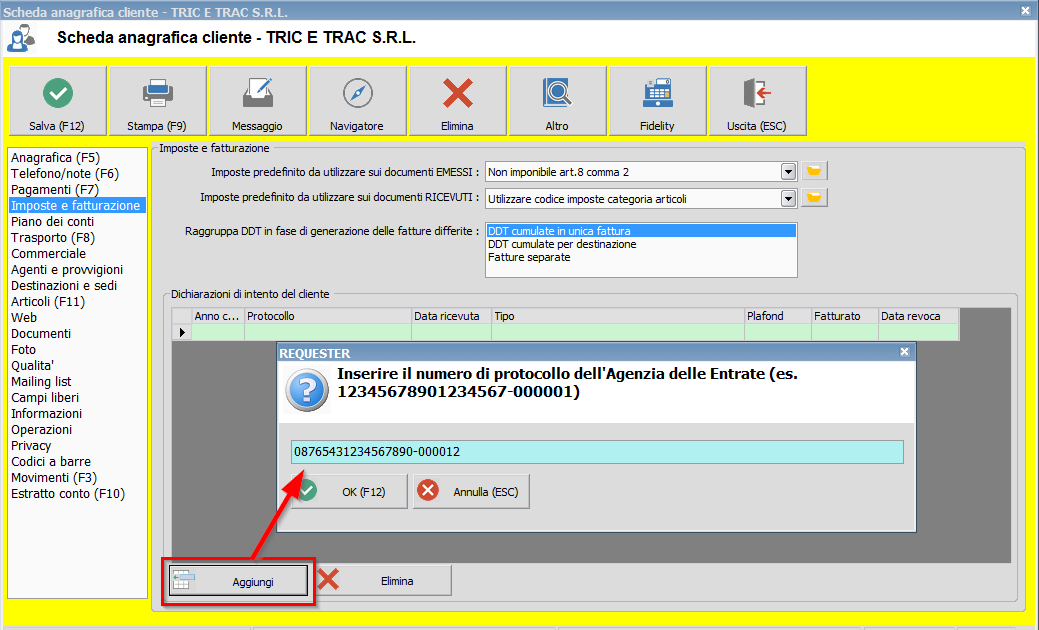Launch the Navigatore compass icon
Viewport: 1039px width, 630px height.
[x=358, y=93]
